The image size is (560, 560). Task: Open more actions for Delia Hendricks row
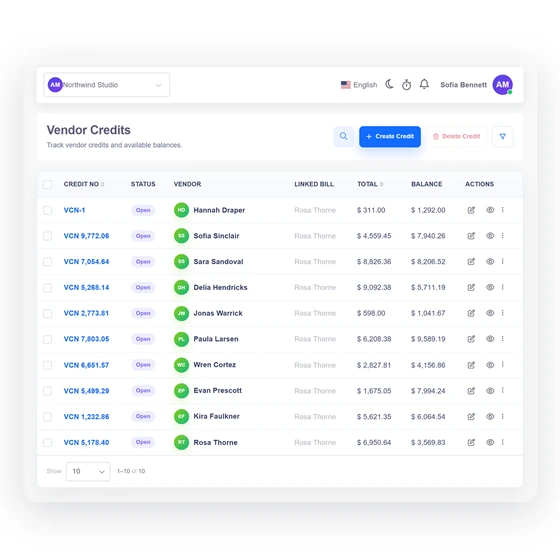(x=502, y=287)
